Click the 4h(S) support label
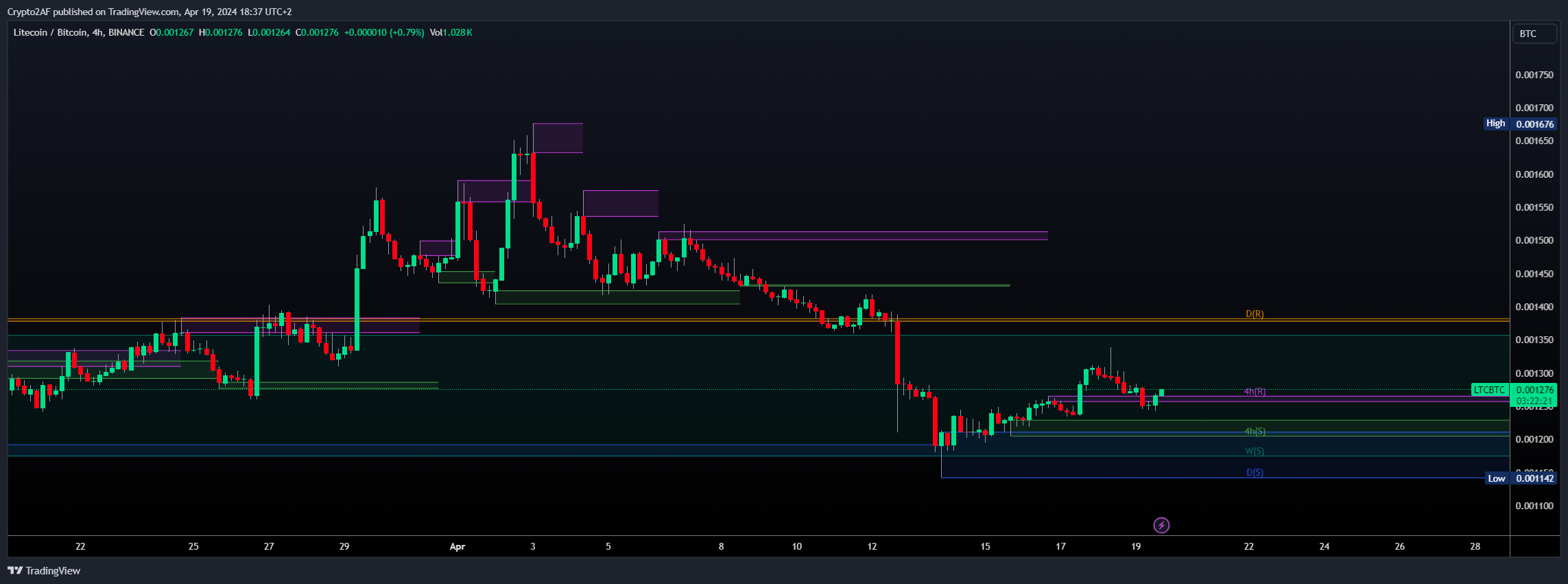 (1255, 432)
